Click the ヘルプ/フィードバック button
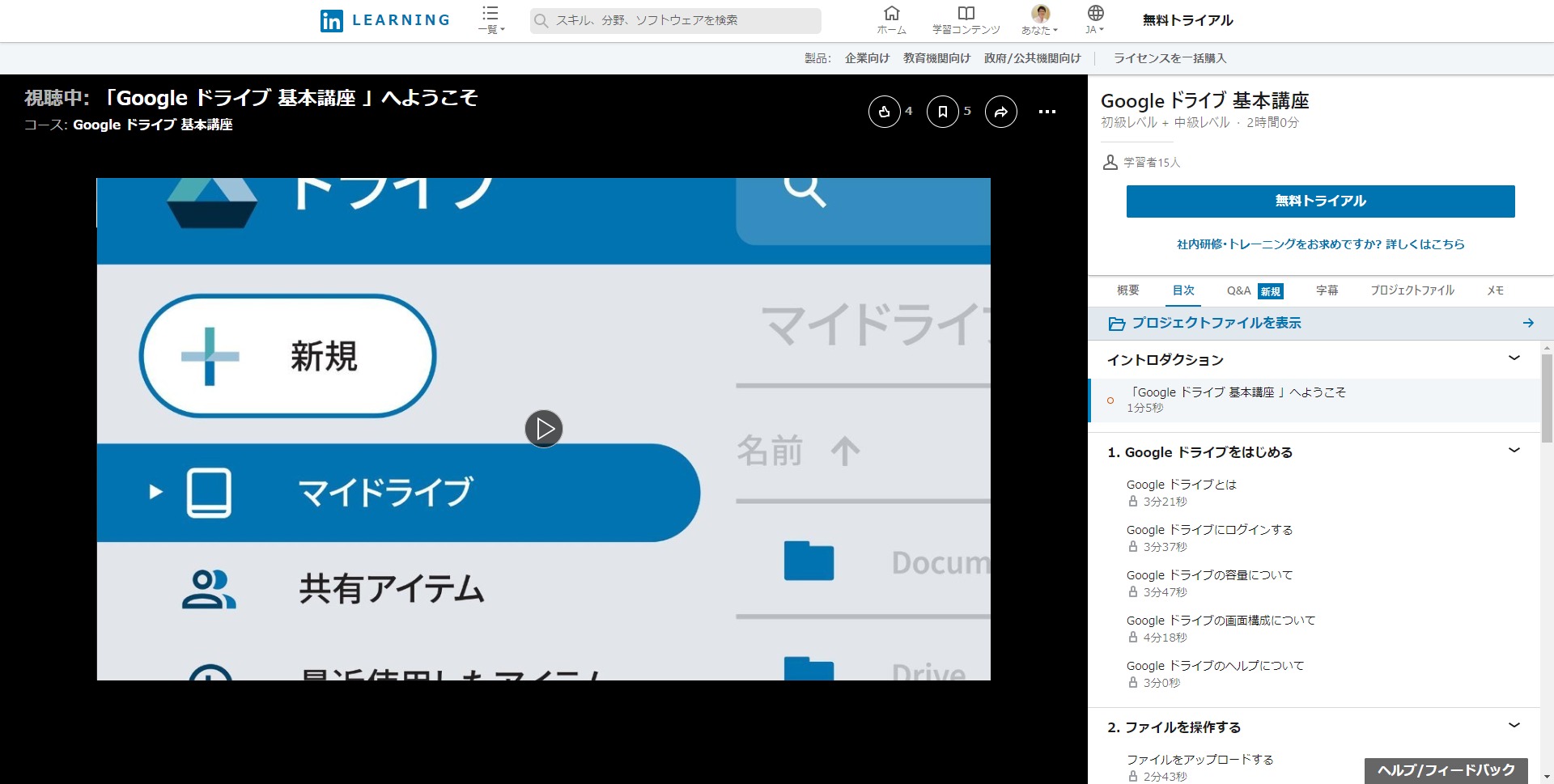The width and height of the screenshot is (1554, 784). click(x=1446, y=770)
